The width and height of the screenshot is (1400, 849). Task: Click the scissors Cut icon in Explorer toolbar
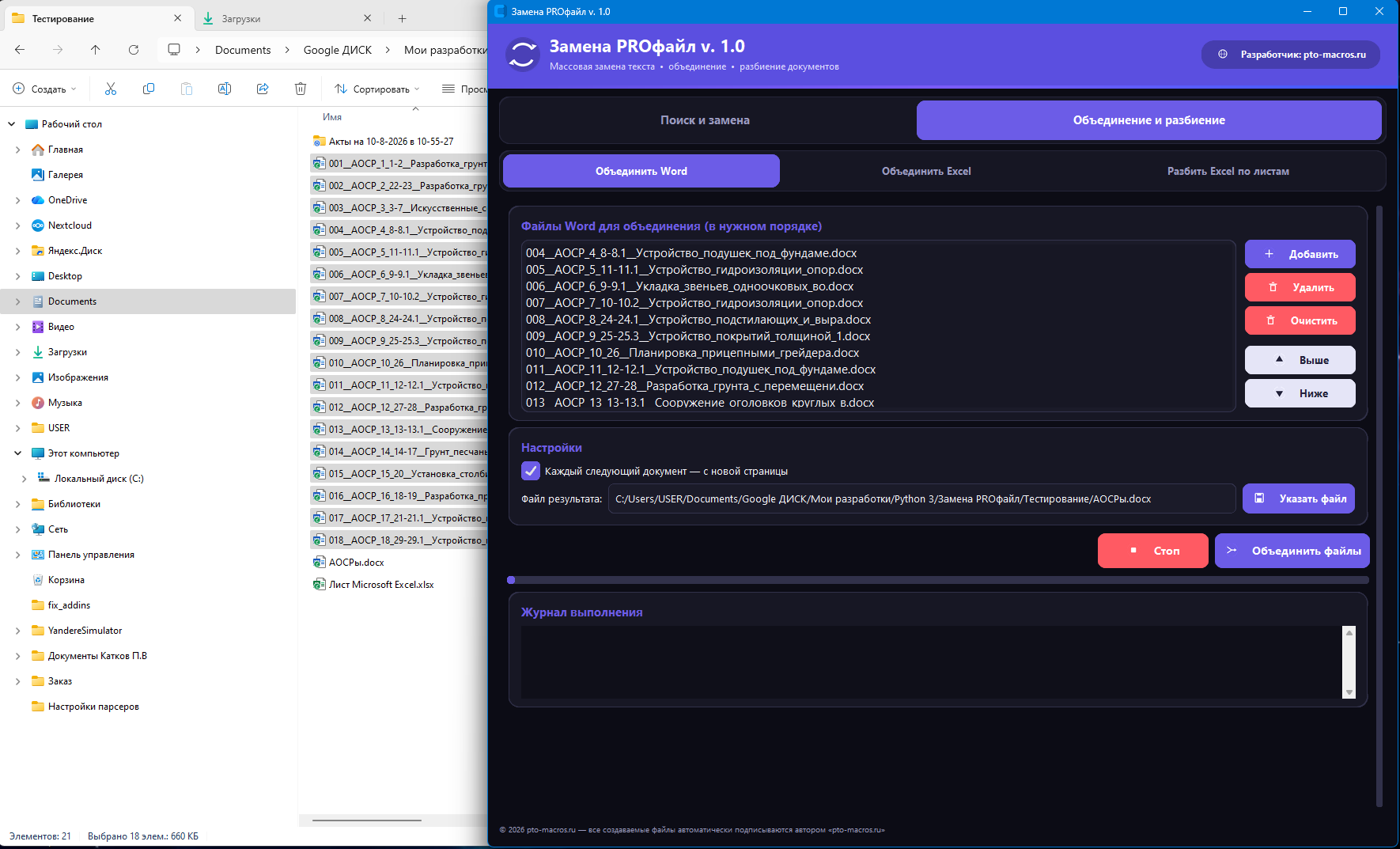[111, 89]
